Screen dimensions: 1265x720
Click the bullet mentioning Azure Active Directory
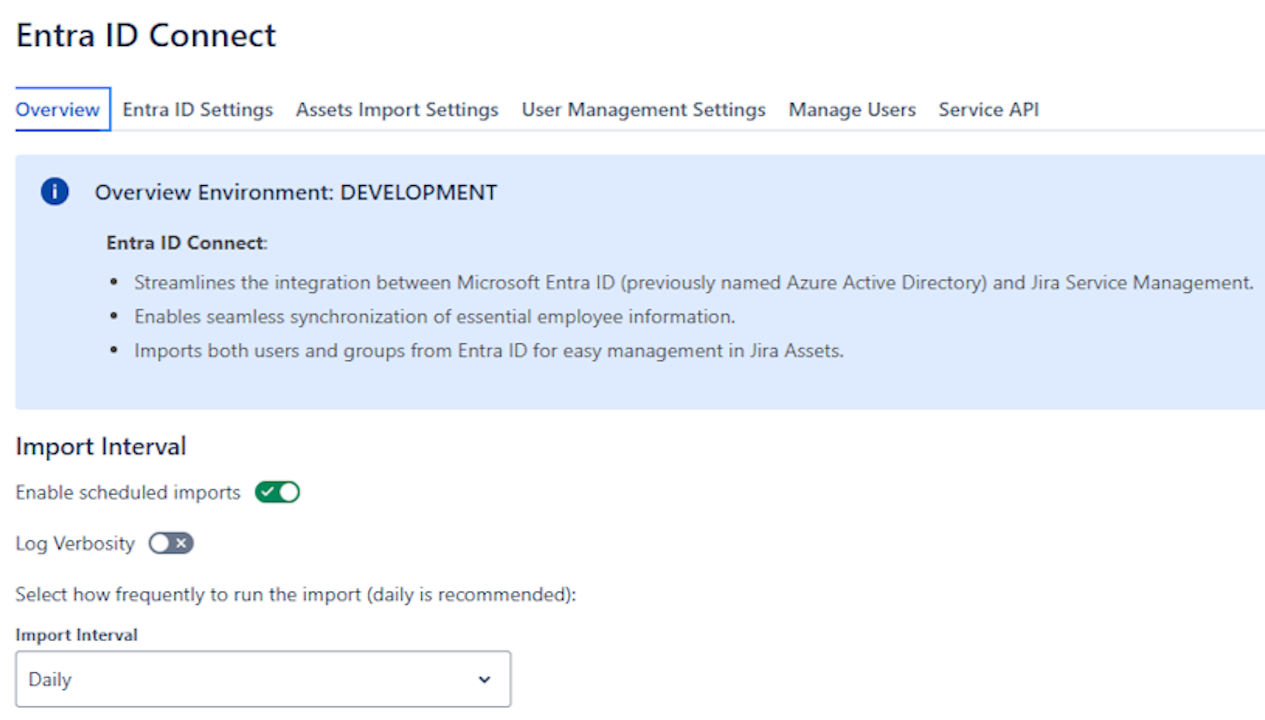point(694,283)
